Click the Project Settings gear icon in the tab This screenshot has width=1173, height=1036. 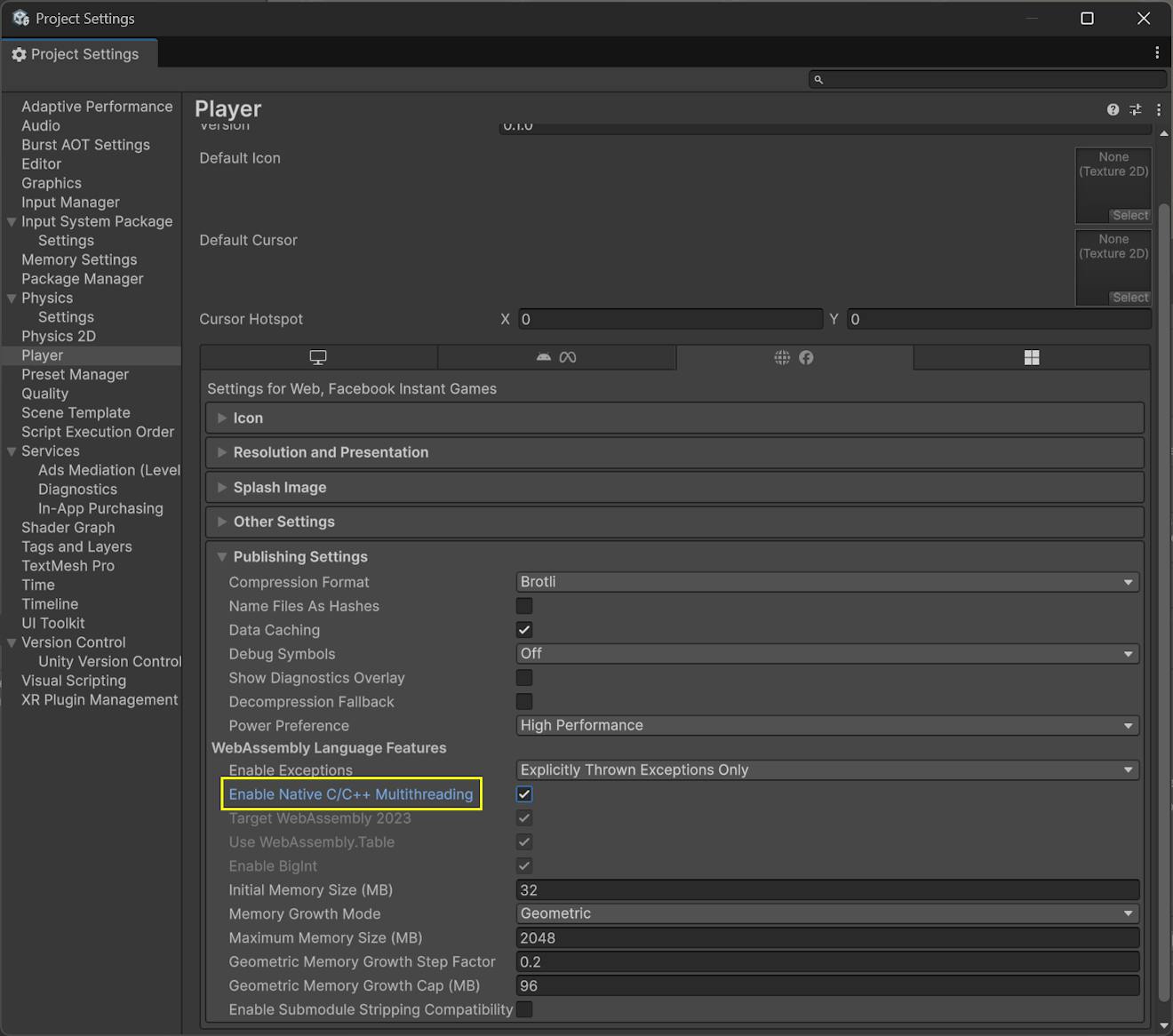click(19, 54)
